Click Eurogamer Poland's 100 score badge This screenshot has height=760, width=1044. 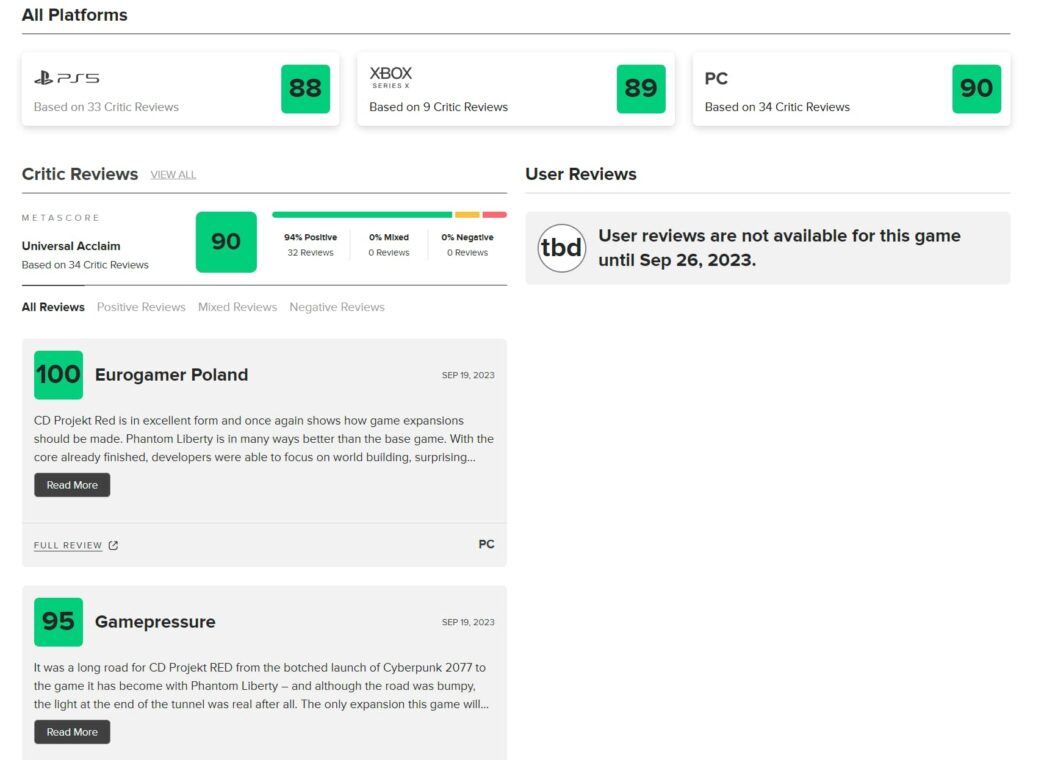pos(59,375)
